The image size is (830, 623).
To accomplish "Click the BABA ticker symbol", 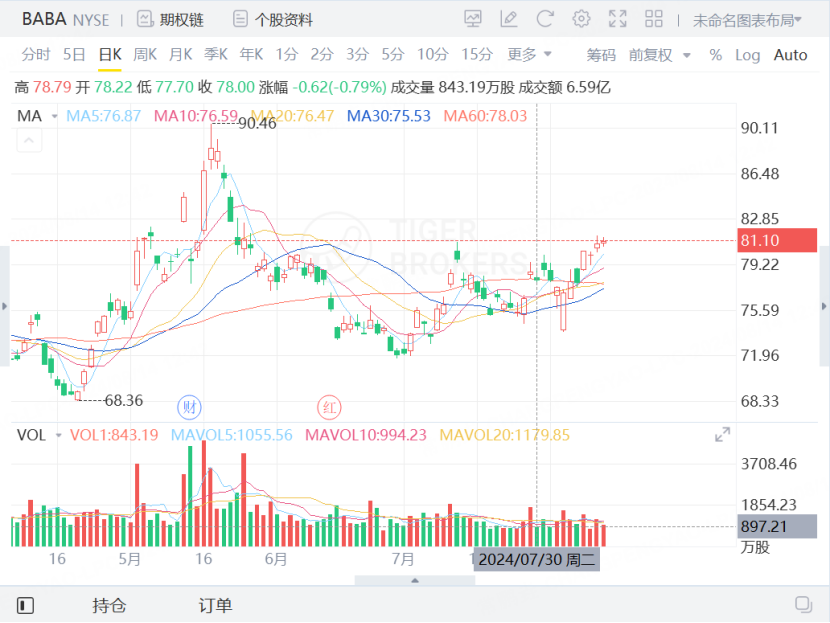I will click(x=44, y=20).
